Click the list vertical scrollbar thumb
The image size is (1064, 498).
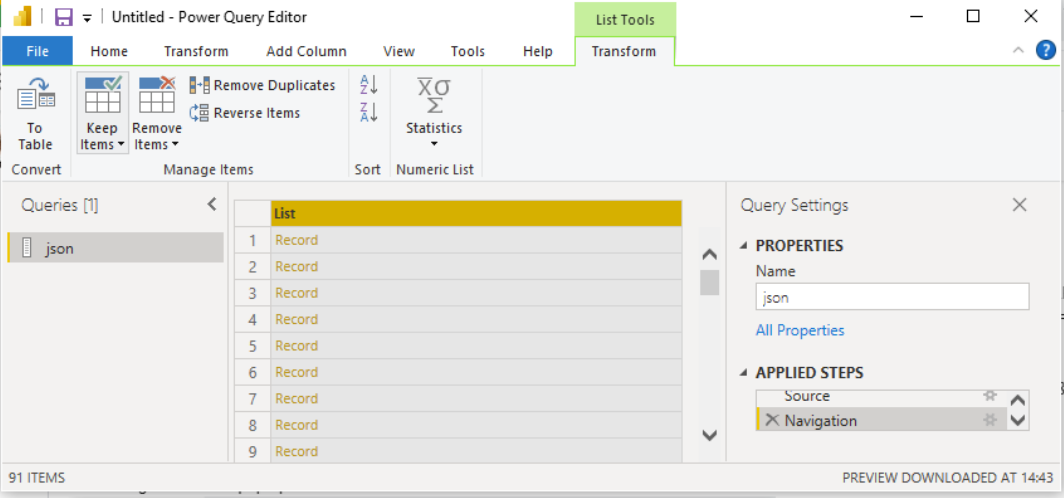click(x=709, y=282)
